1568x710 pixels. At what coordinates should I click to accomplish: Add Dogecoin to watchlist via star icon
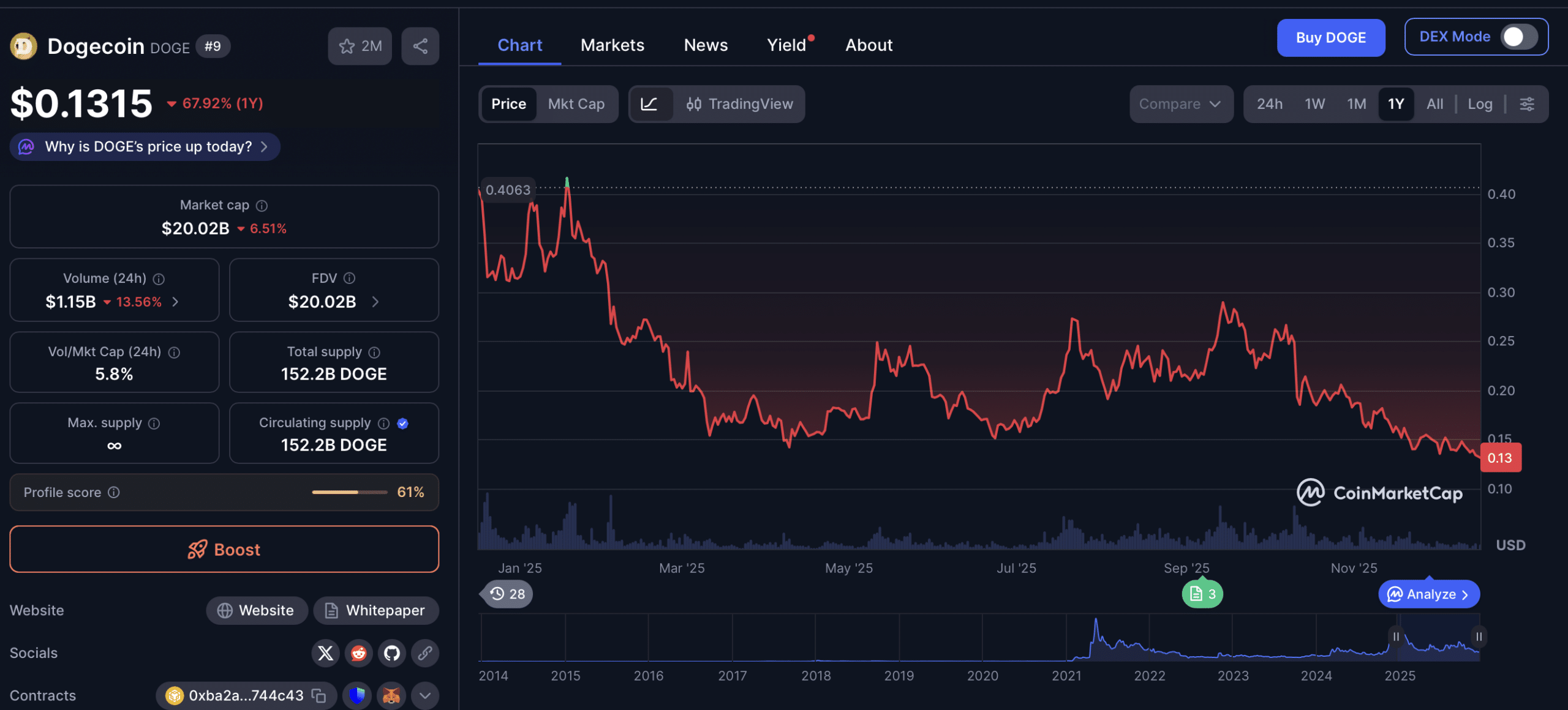coord(347,45)
